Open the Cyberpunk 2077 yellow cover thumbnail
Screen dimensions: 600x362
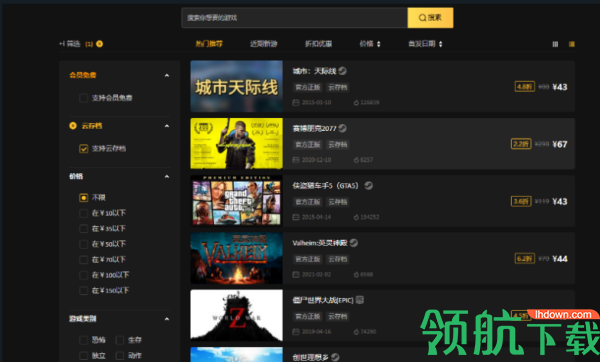236,143
